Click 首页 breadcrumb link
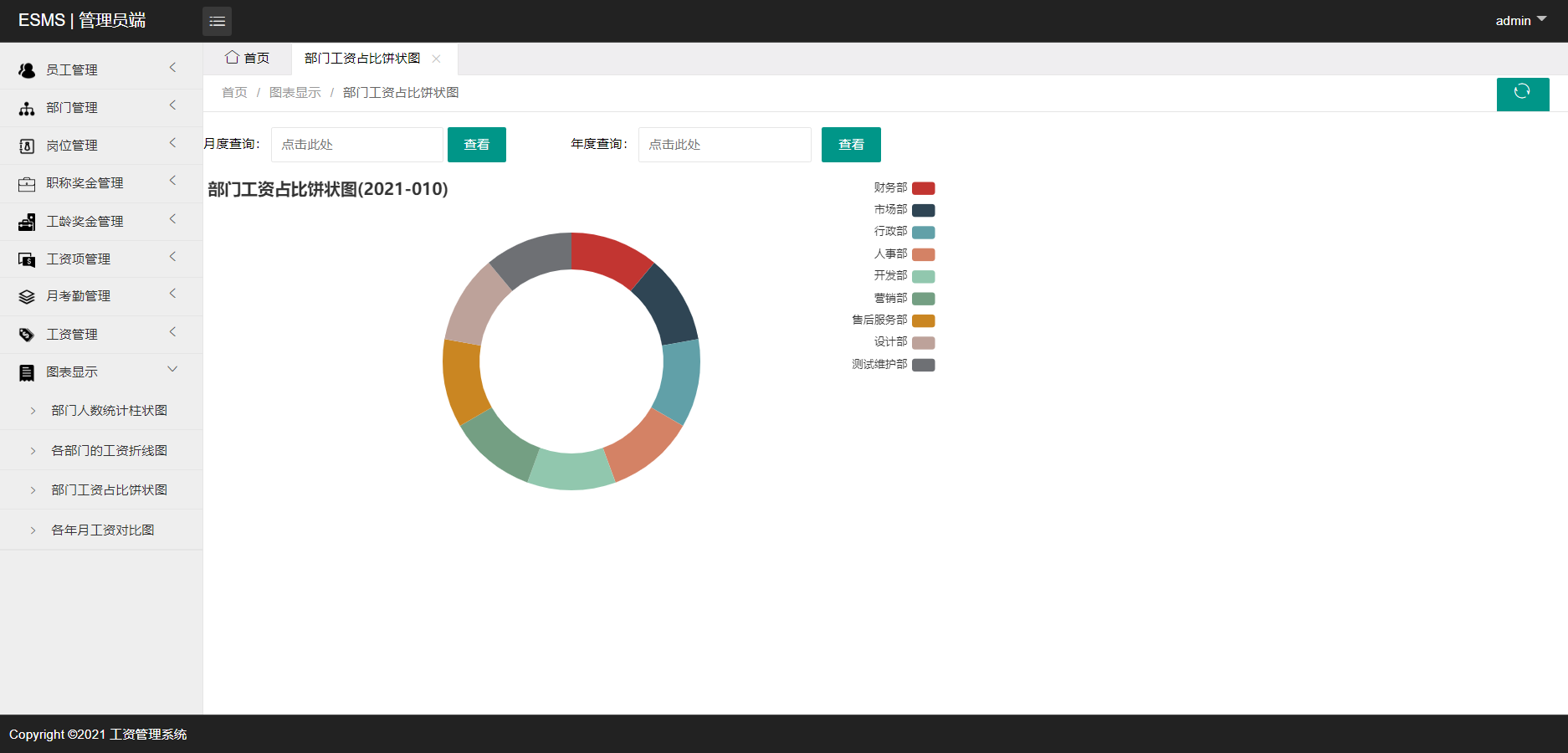 point(234,92)
